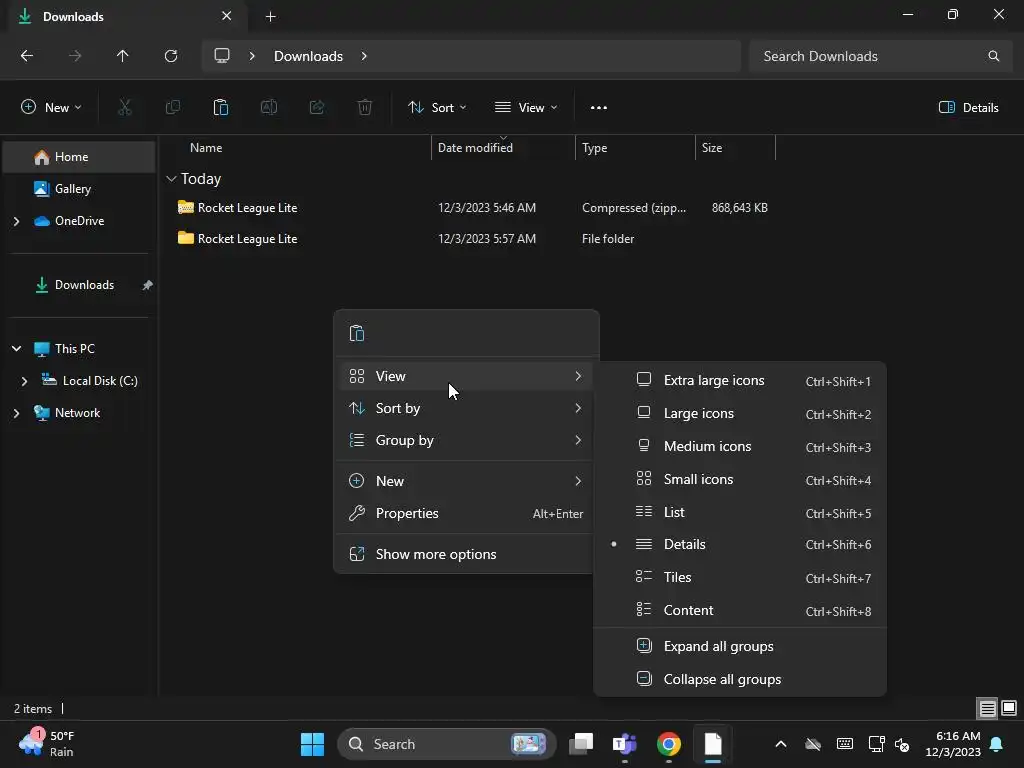The image size is (1024, 768).
Task: Collapse This PC in navigation pane
Action: (16, 349)
